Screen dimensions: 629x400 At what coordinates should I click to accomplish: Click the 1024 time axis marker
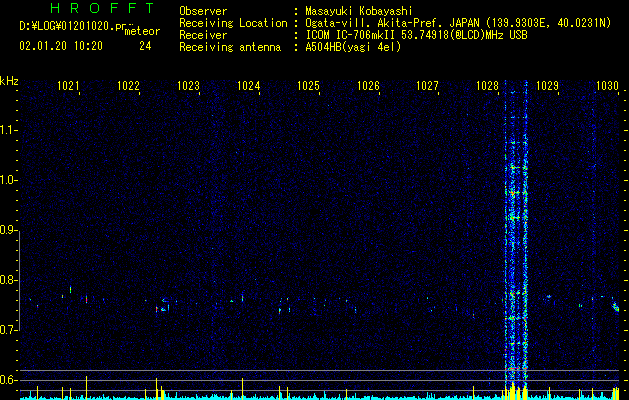coord(249,85)
